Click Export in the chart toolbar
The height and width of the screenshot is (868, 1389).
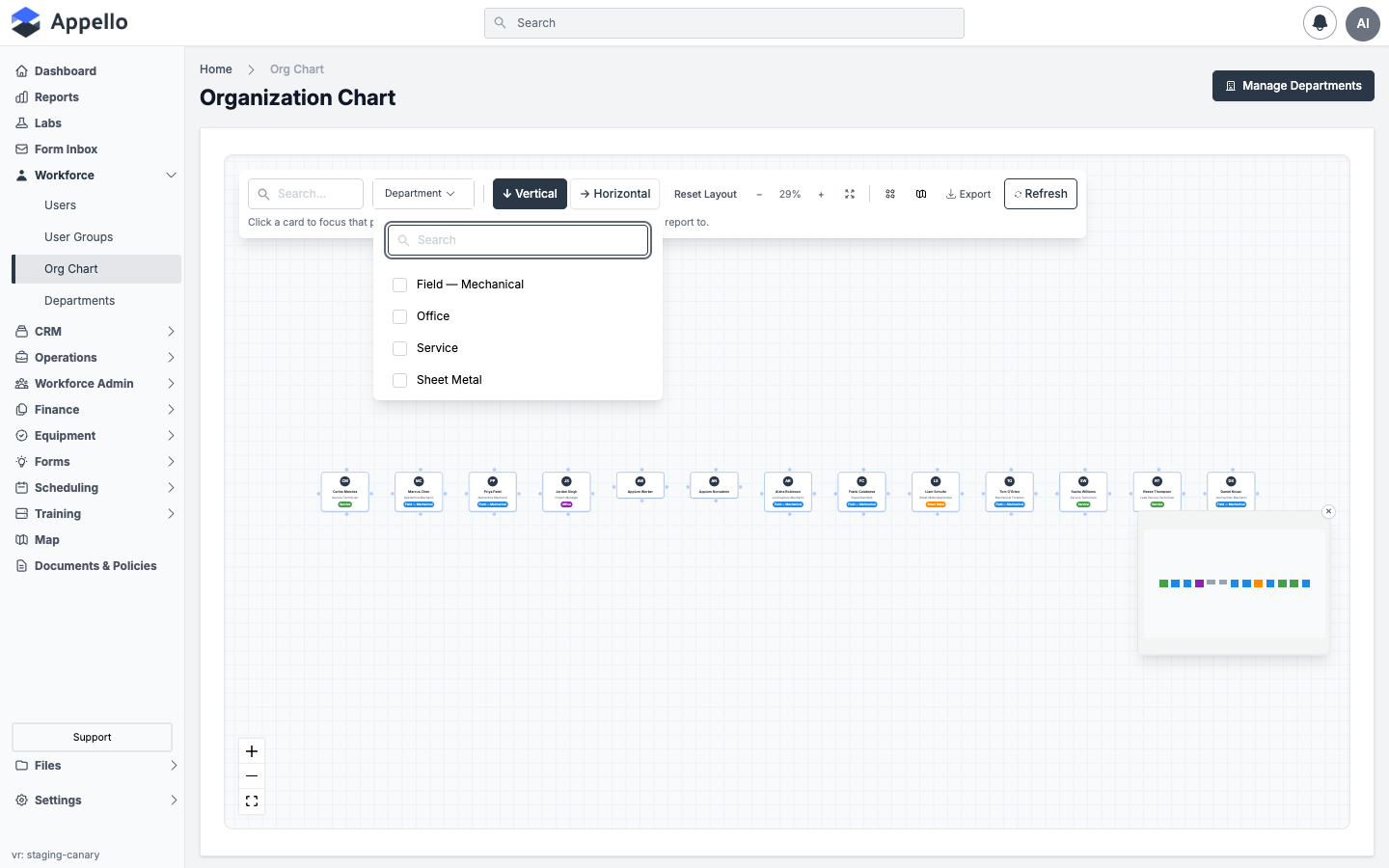click(968, 194)
